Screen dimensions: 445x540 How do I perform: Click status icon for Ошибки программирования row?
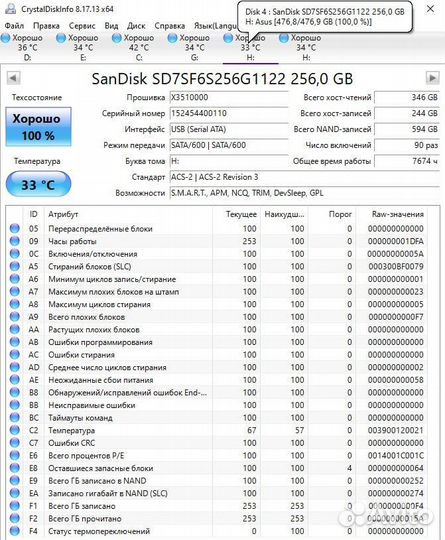tap(14, 342)
